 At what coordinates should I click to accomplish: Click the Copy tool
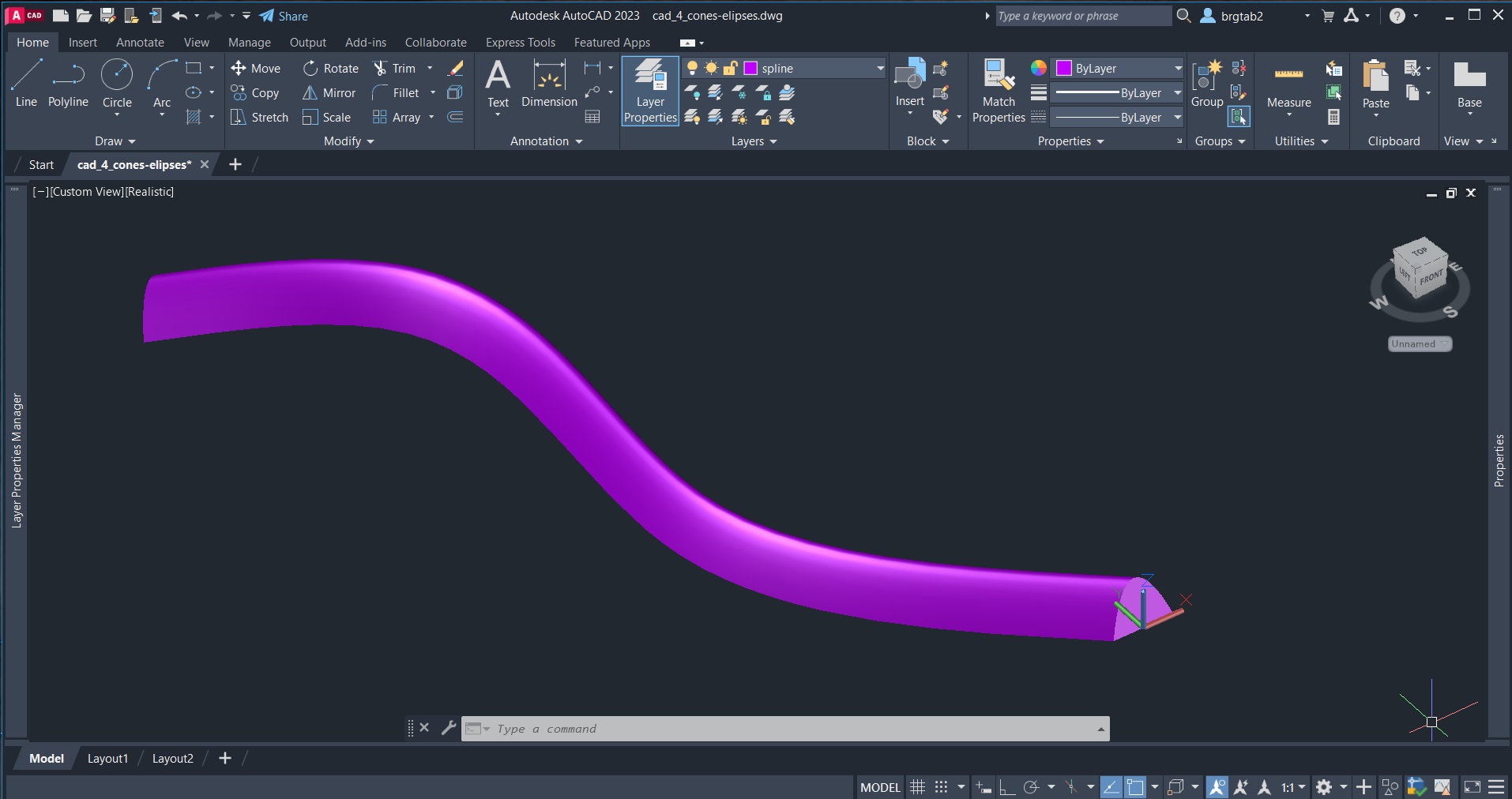(254, 93)
